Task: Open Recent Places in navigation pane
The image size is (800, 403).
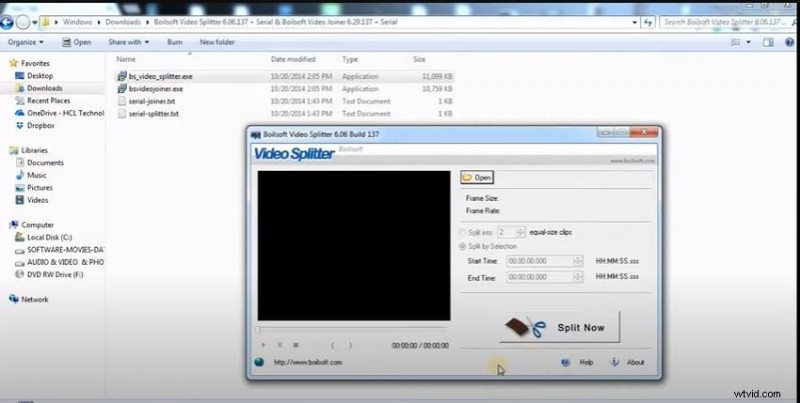Action: (x=48, y=100)
